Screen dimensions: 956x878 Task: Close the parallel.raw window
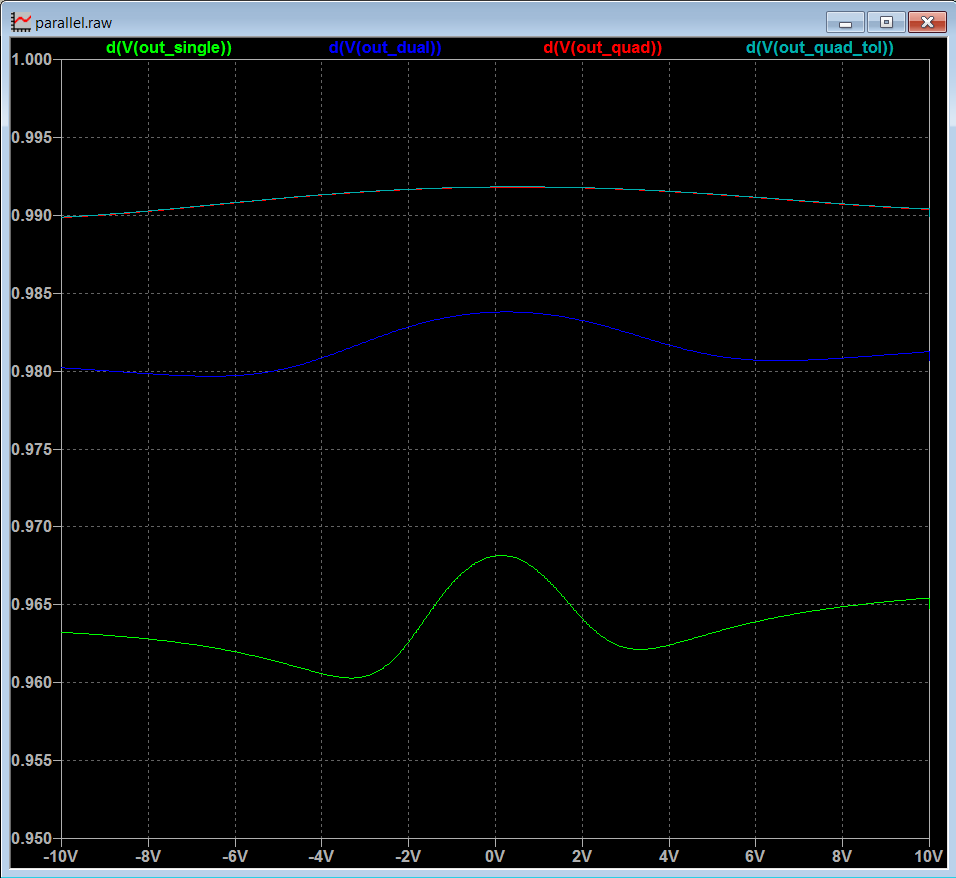(x=927, y=23)
